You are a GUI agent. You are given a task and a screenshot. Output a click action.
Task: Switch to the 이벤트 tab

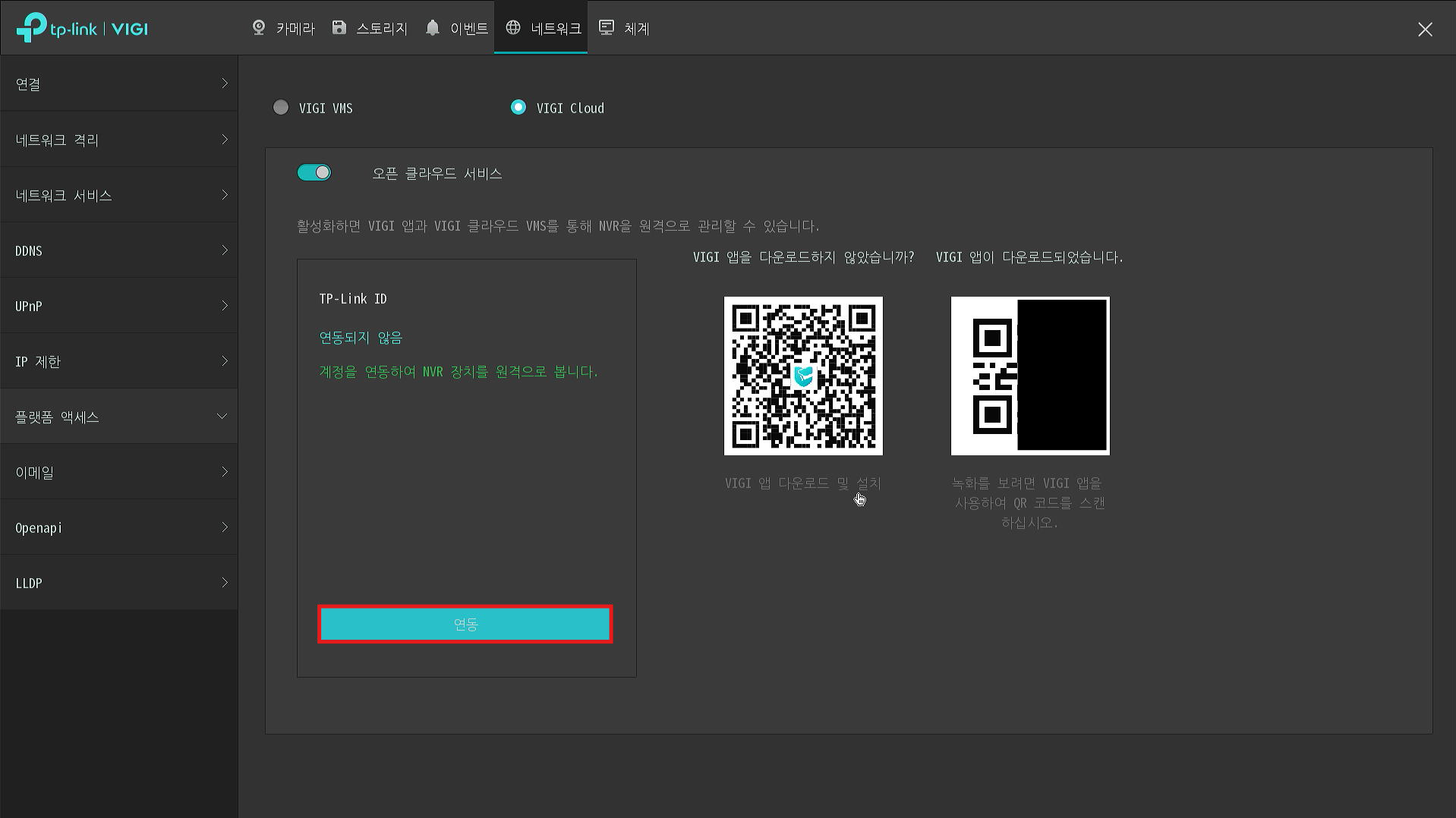(468, 29)
